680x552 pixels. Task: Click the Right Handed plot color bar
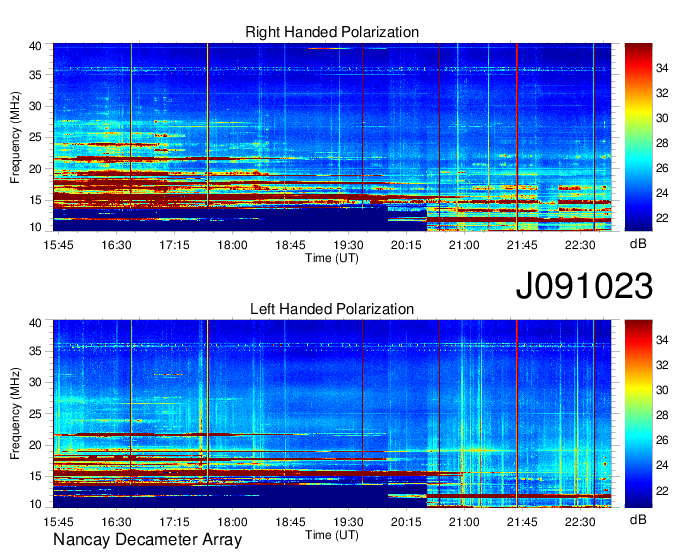click(x=638, y=137)
